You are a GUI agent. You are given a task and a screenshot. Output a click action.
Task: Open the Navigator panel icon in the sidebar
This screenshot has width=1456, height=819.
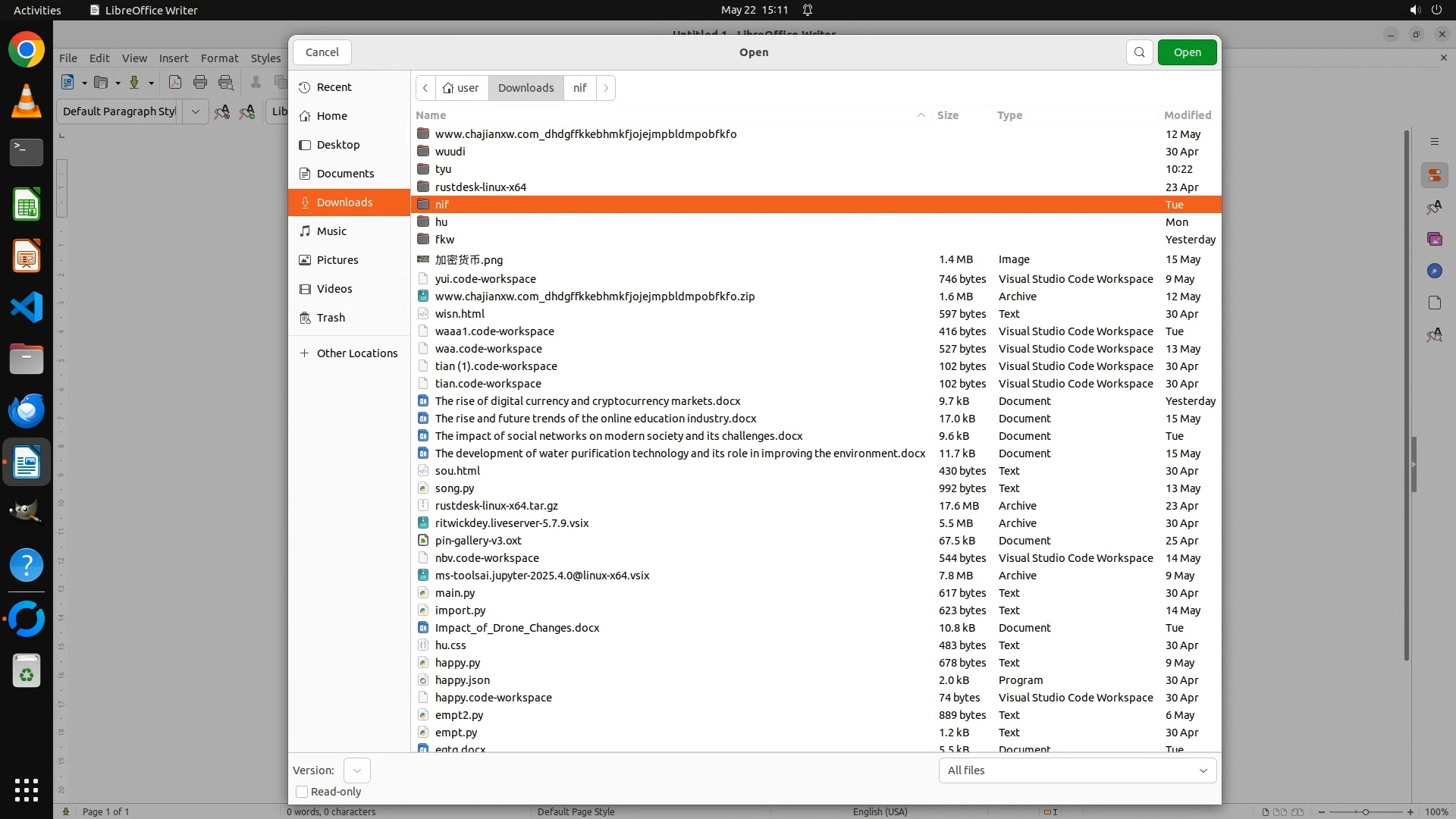pyautogui.click(x=1434, y=271)
